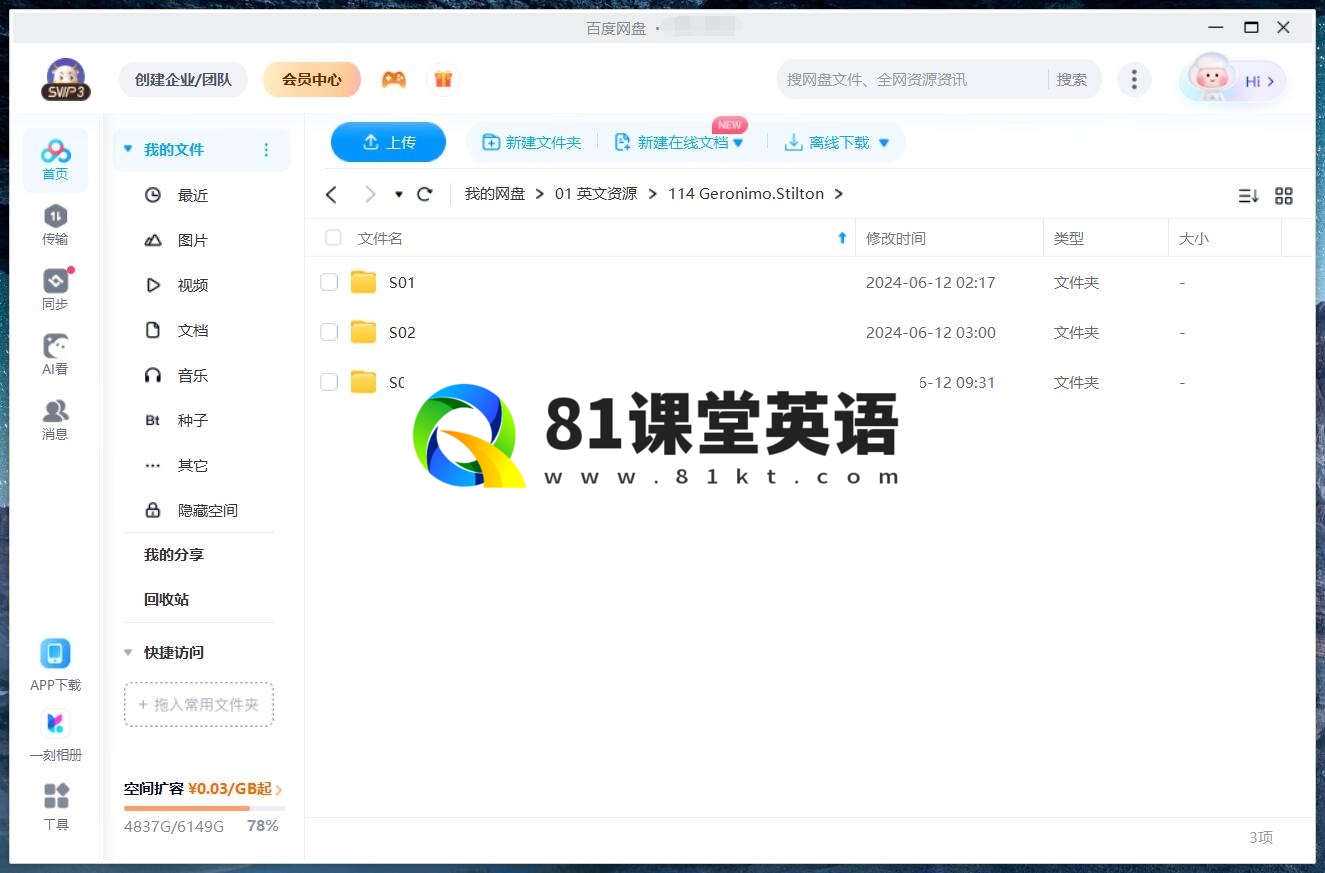Open 我的分享 section
Image resolution: width=1325 pixels, height=873 pixels.
click(x=174, y=555)
